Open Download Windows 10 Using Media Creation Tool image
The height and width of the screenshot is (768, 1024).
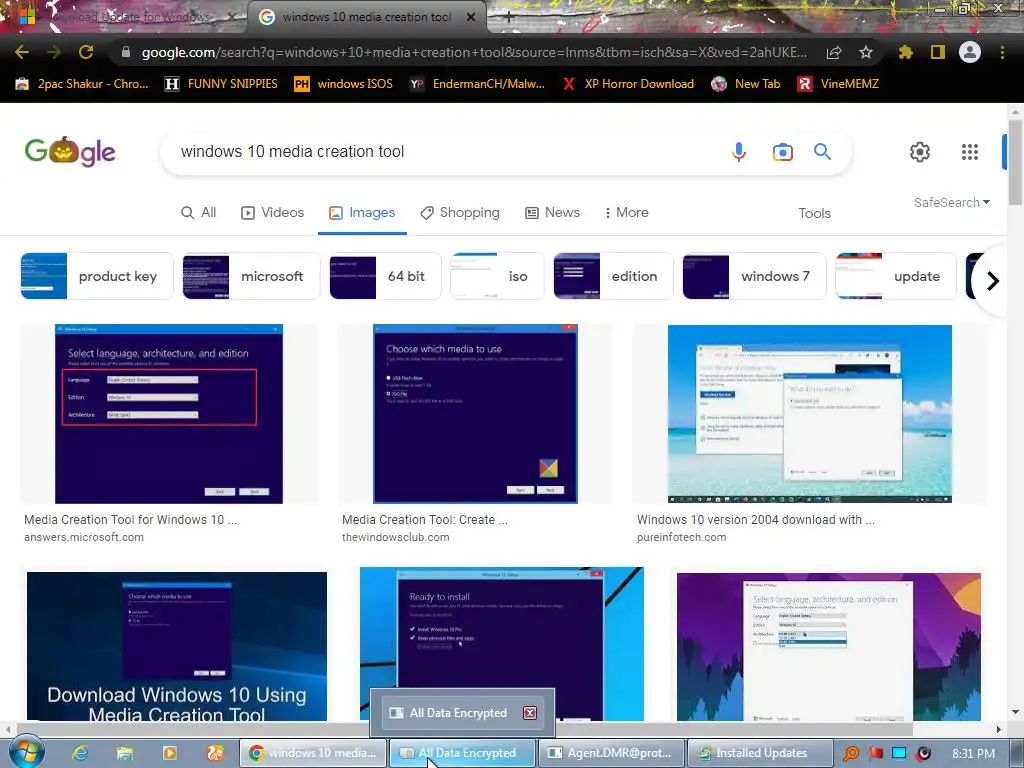coord(177,647)
